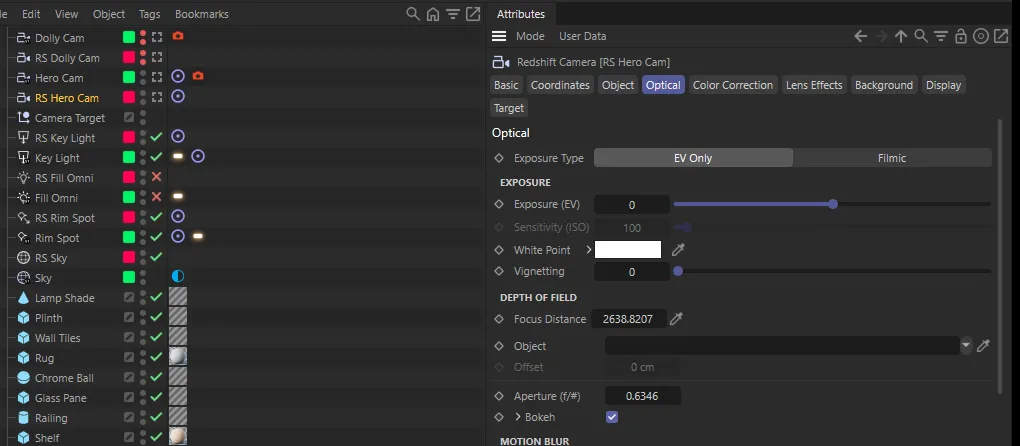Viewport: 1020px width, 446px height.
Task: Open the camera Object tab
Action: pos(618,85)
